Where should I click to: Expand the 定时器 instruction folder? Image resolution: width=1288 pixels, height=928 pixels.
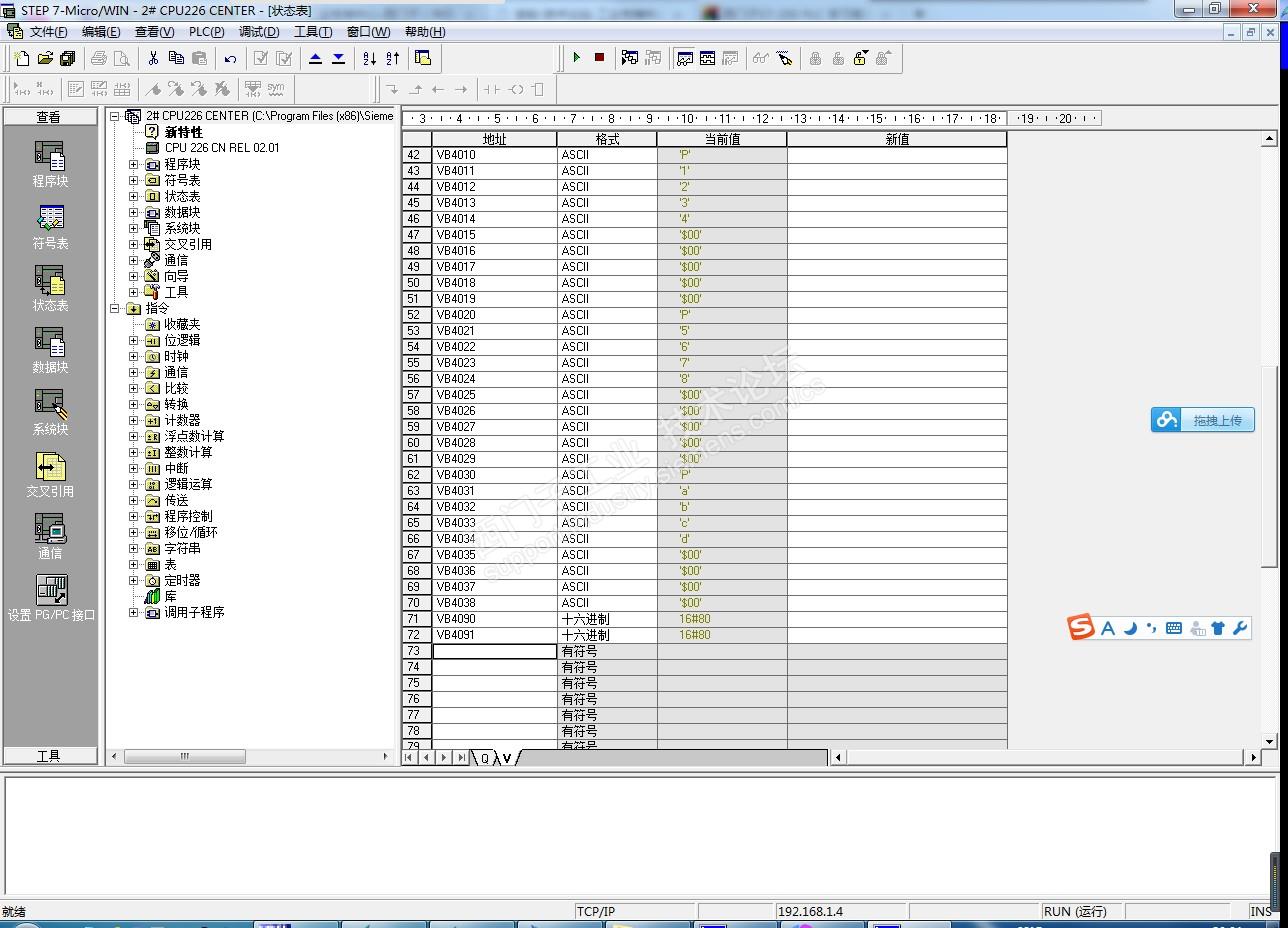click(x=134, y=580)
